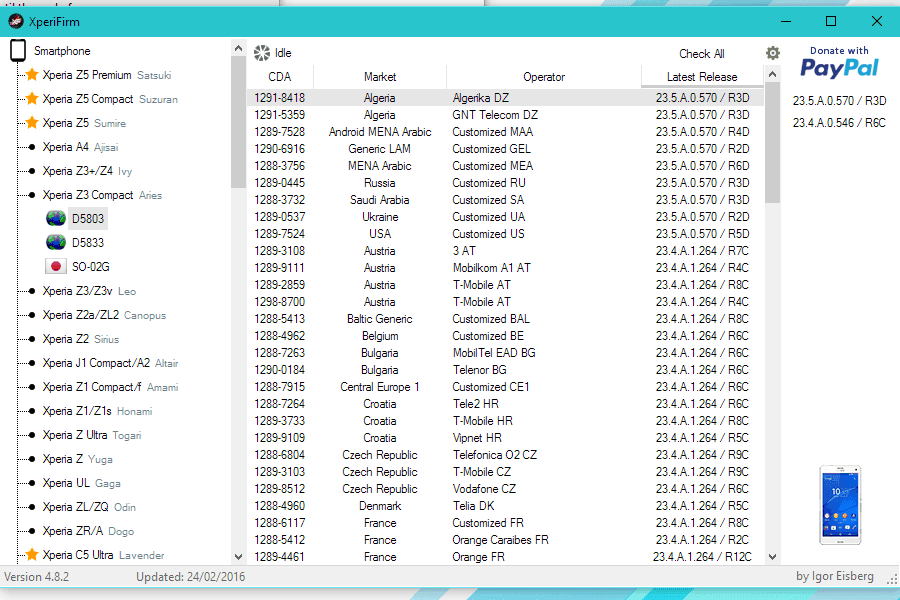
Task: Select the Algerika DZ firmware row
Action: (506, 98)
